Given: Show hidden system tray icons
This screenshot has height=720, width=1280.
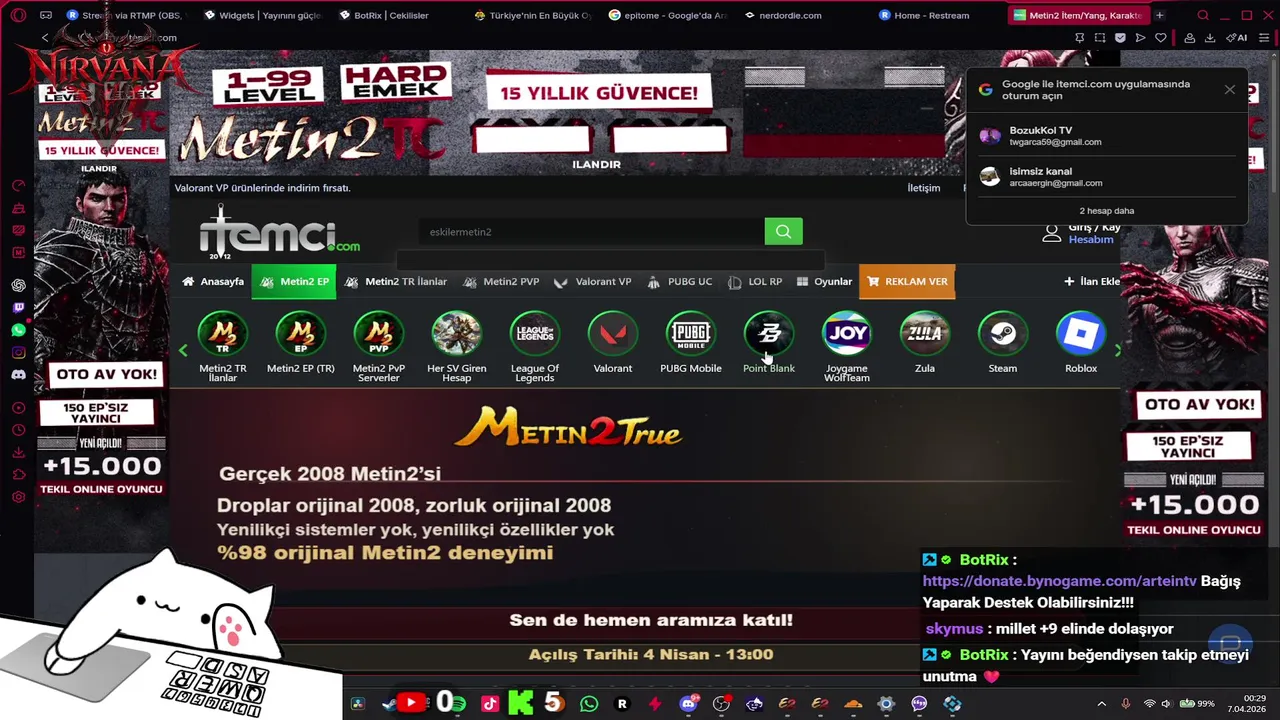Looking at the screenshot, I should tap(1102, 704).
